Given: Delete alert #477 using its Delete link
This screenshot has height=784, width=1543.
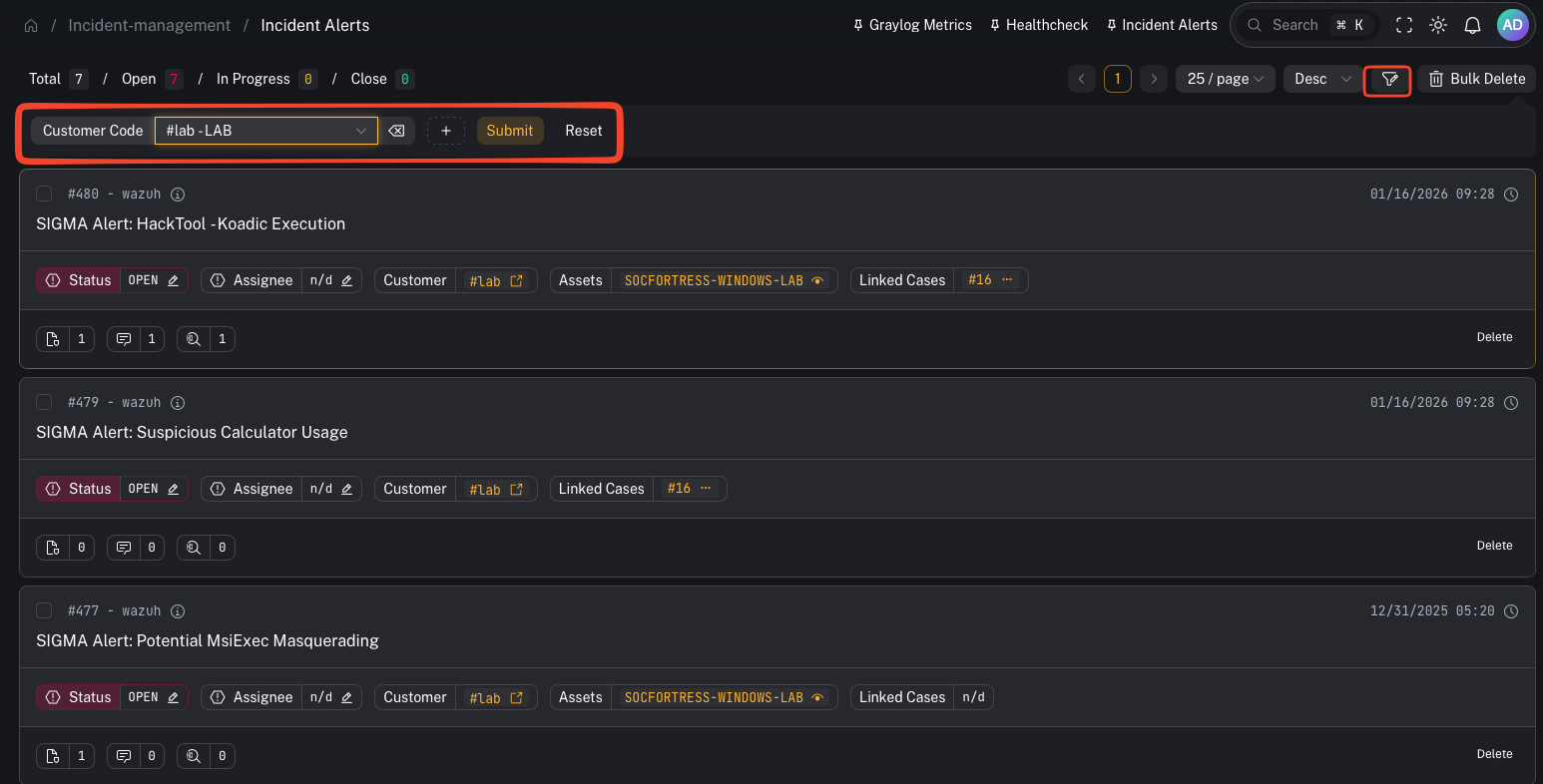Looking at the screenshot, I should click(x=1494, y=753).
